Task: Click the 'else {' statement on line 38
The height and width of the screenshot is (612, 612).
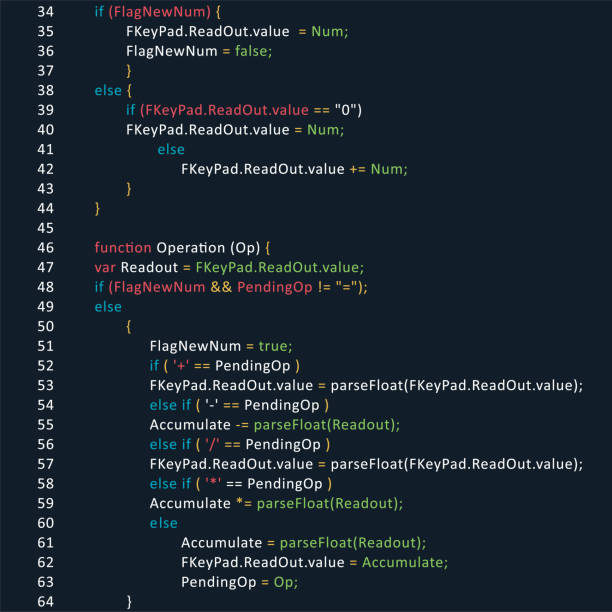Action: [x=113, y=91]
